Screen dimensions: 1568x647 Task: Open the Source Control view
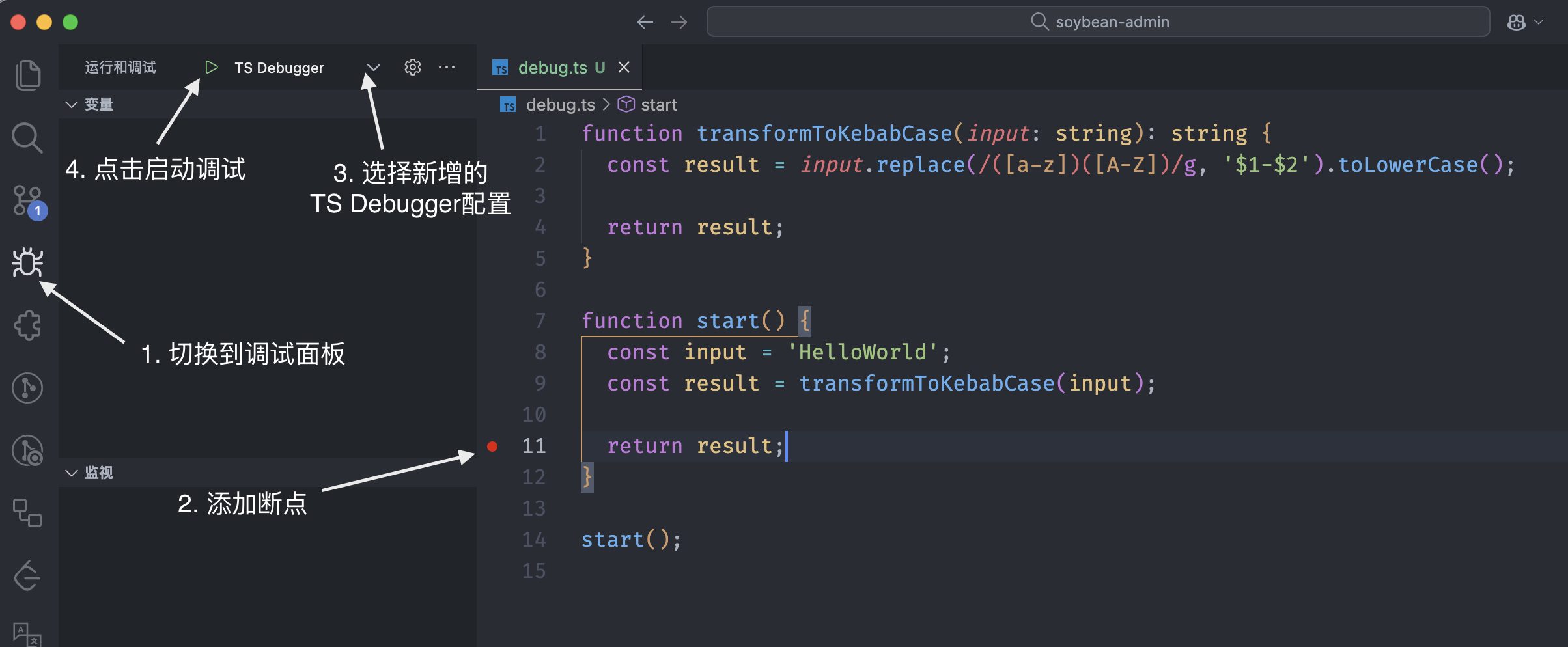(27, 200)
